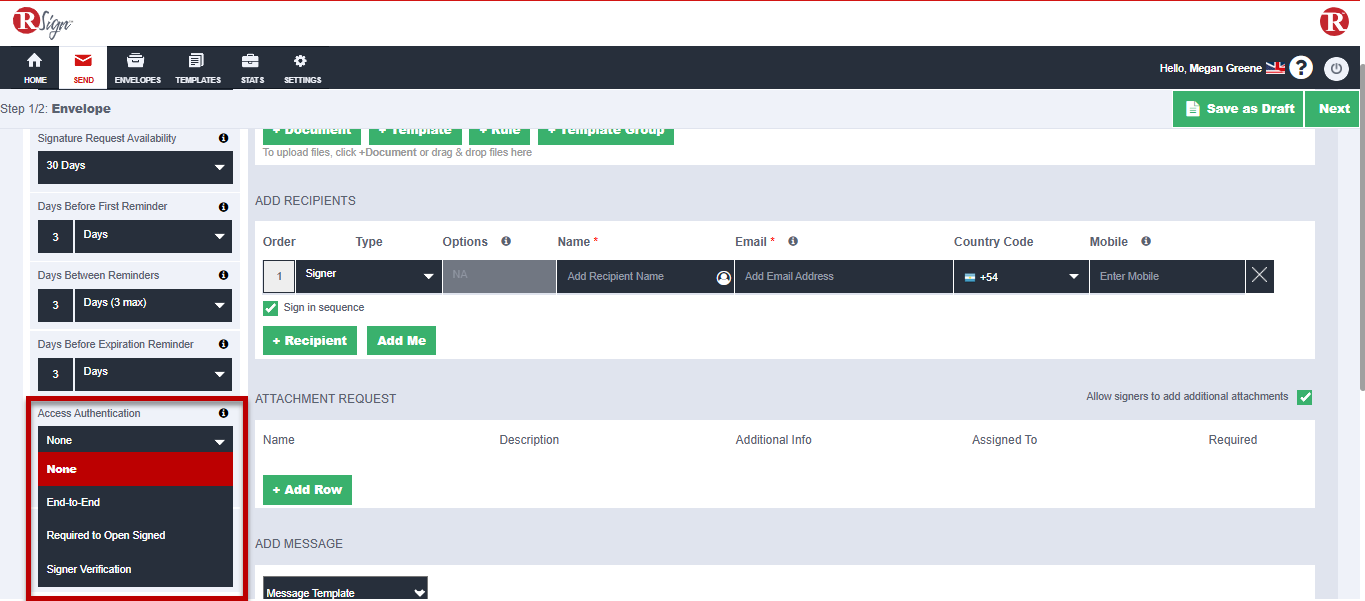Open help via the question mark icon

tap(1300, 67)
